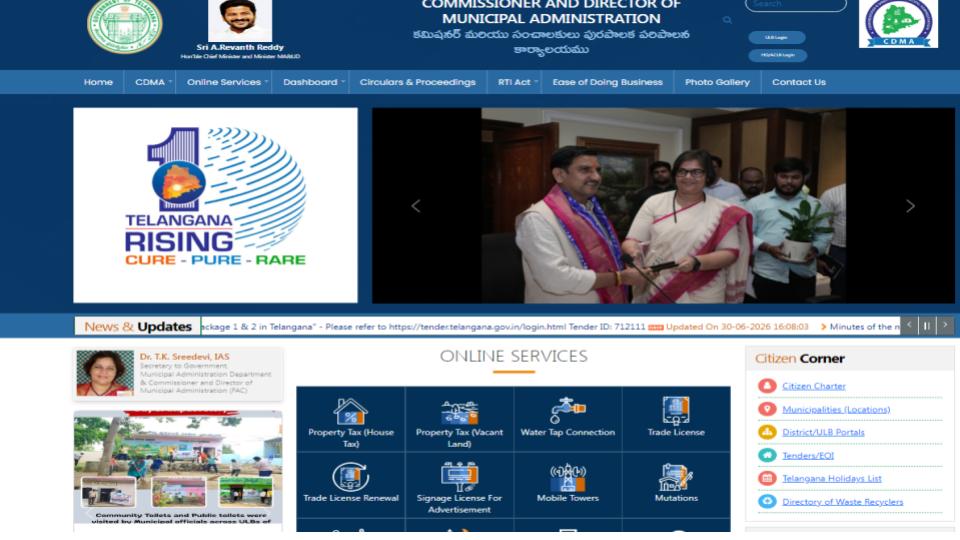Open Signage License For Advertisement icon
Image resolution: width=960 pixels, height=540 pixels.
click(459, 477)
